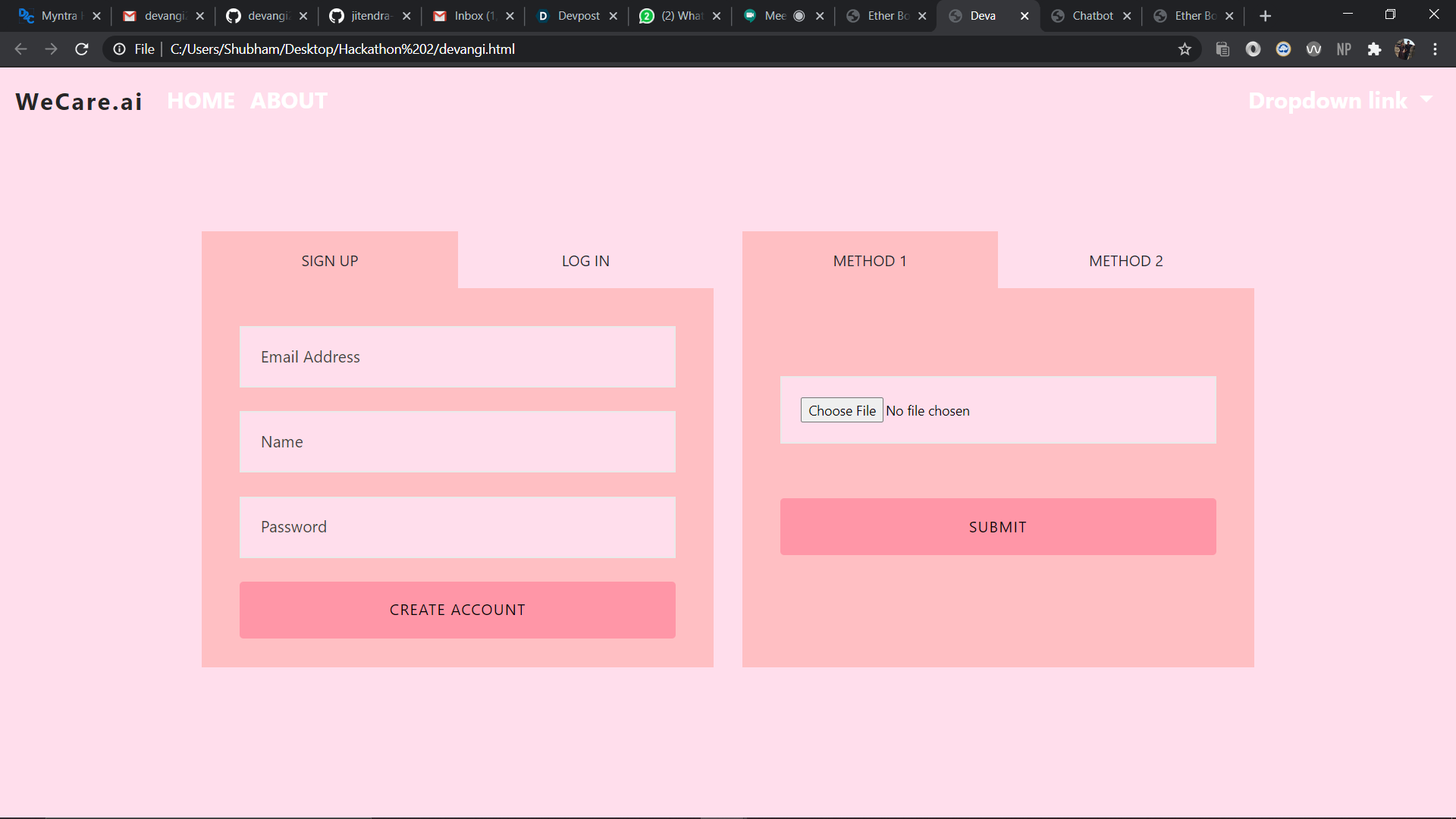The image size is (1456, 819).
Task: Switch to the LOG IN tab
Action: click(x=585, y=261)
